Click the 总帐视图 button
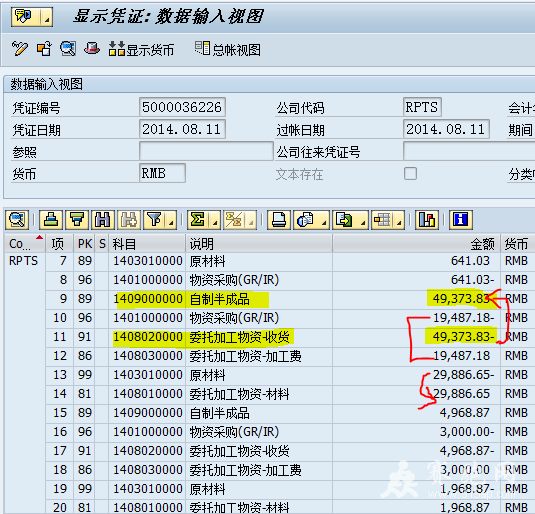This screenshot has width=535, height=514. [x=228, y=49]
